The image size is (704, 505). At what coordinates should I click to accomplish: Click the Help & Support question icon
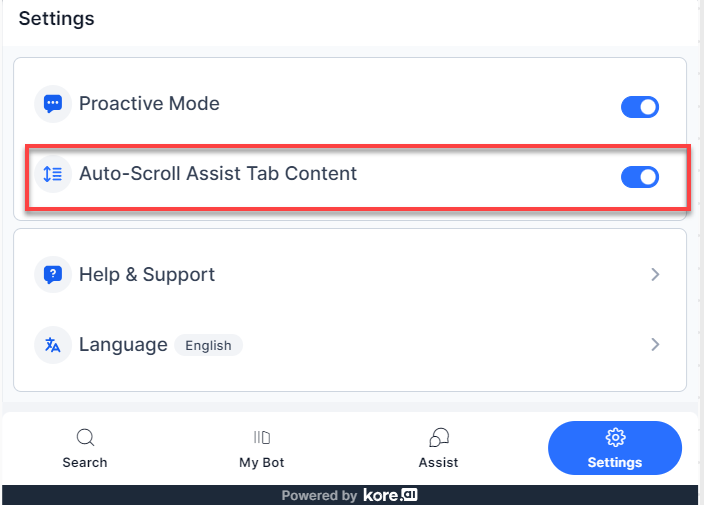(53, 274)
